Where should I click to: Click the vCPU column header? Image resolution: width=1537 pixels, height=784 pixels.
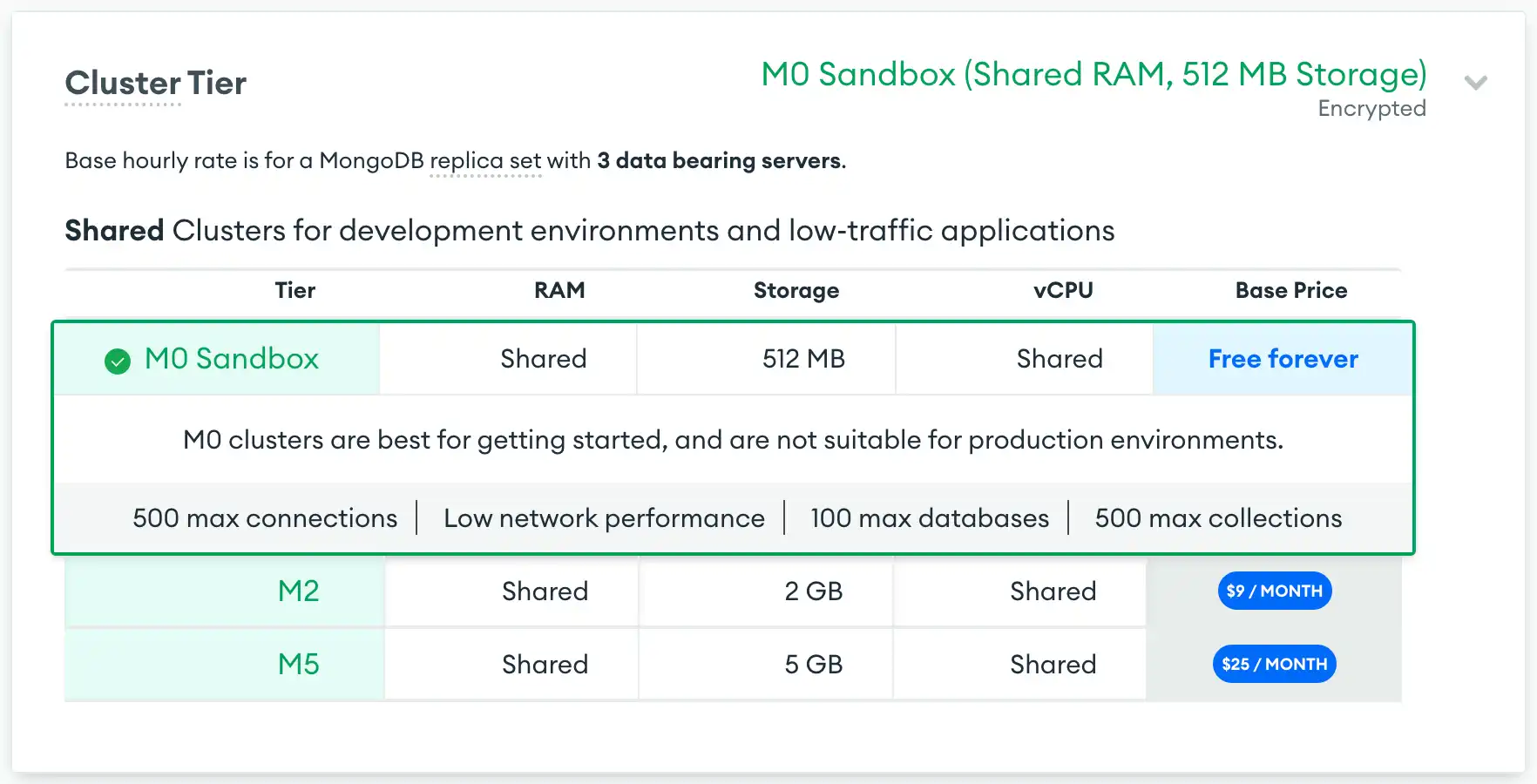(x=1063, y=291)
